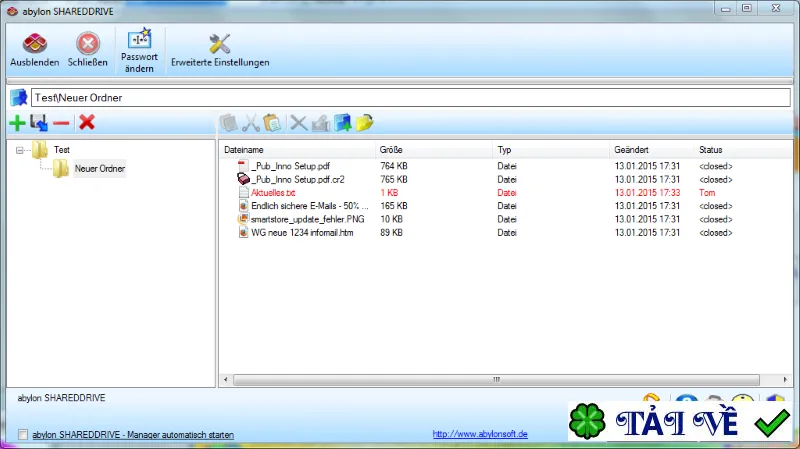The width and height of the screenshot is (800, 449).
Task: Click the icon of WG neue 1234 infomail.htm
Action: [243, 232]
